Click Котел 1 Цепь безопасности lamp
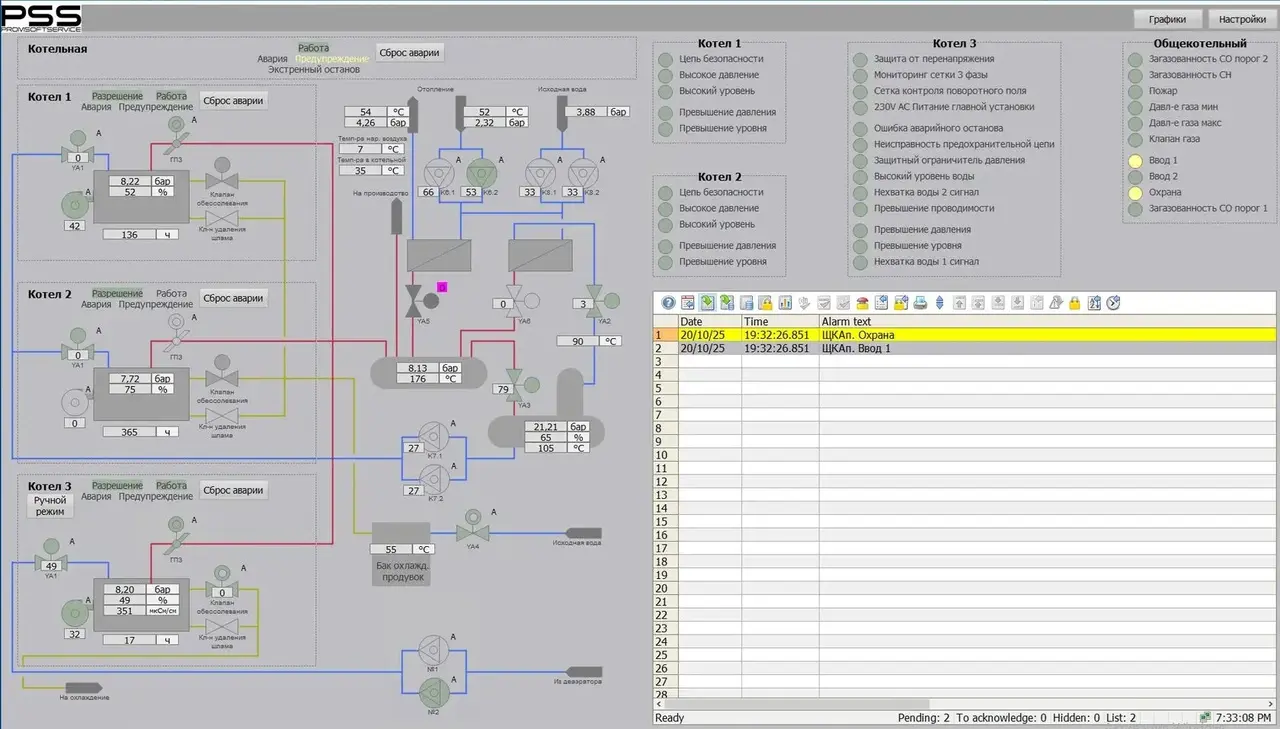This screenshot has width=1280, height=729. [x=665, y=59]
